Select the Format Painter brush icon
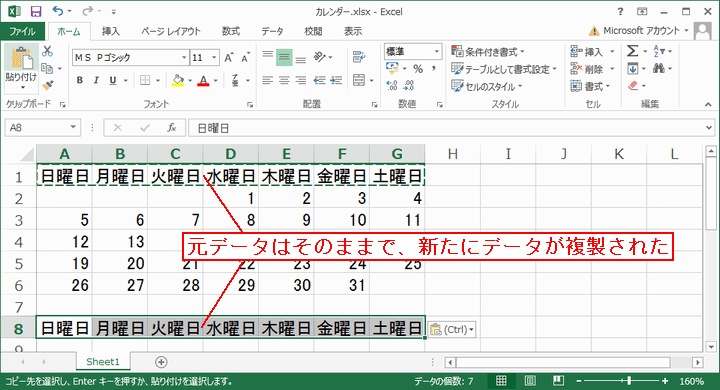This screenshot has width=720, height=390. point(47,85)
